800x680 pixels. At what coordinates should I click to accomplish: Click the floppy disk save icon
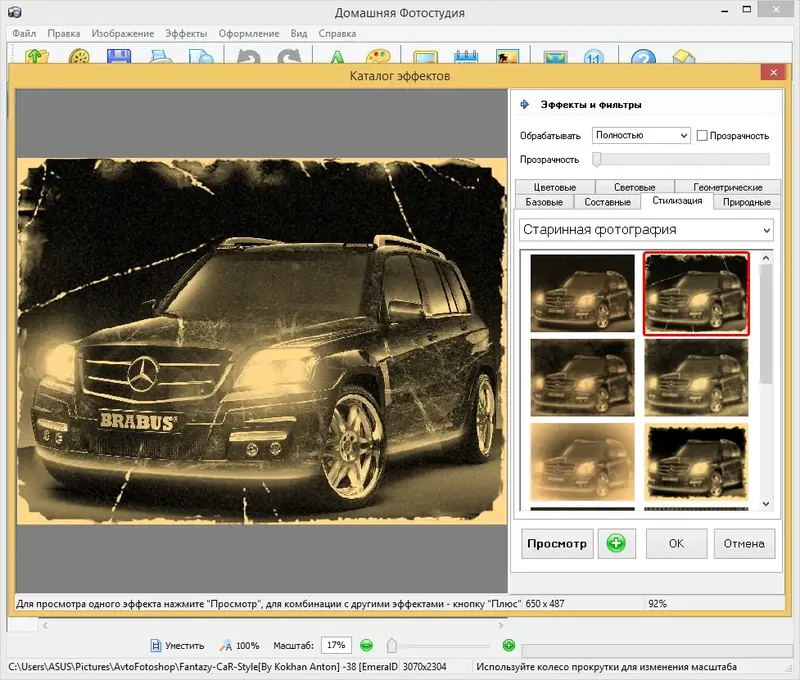[120, 58]
